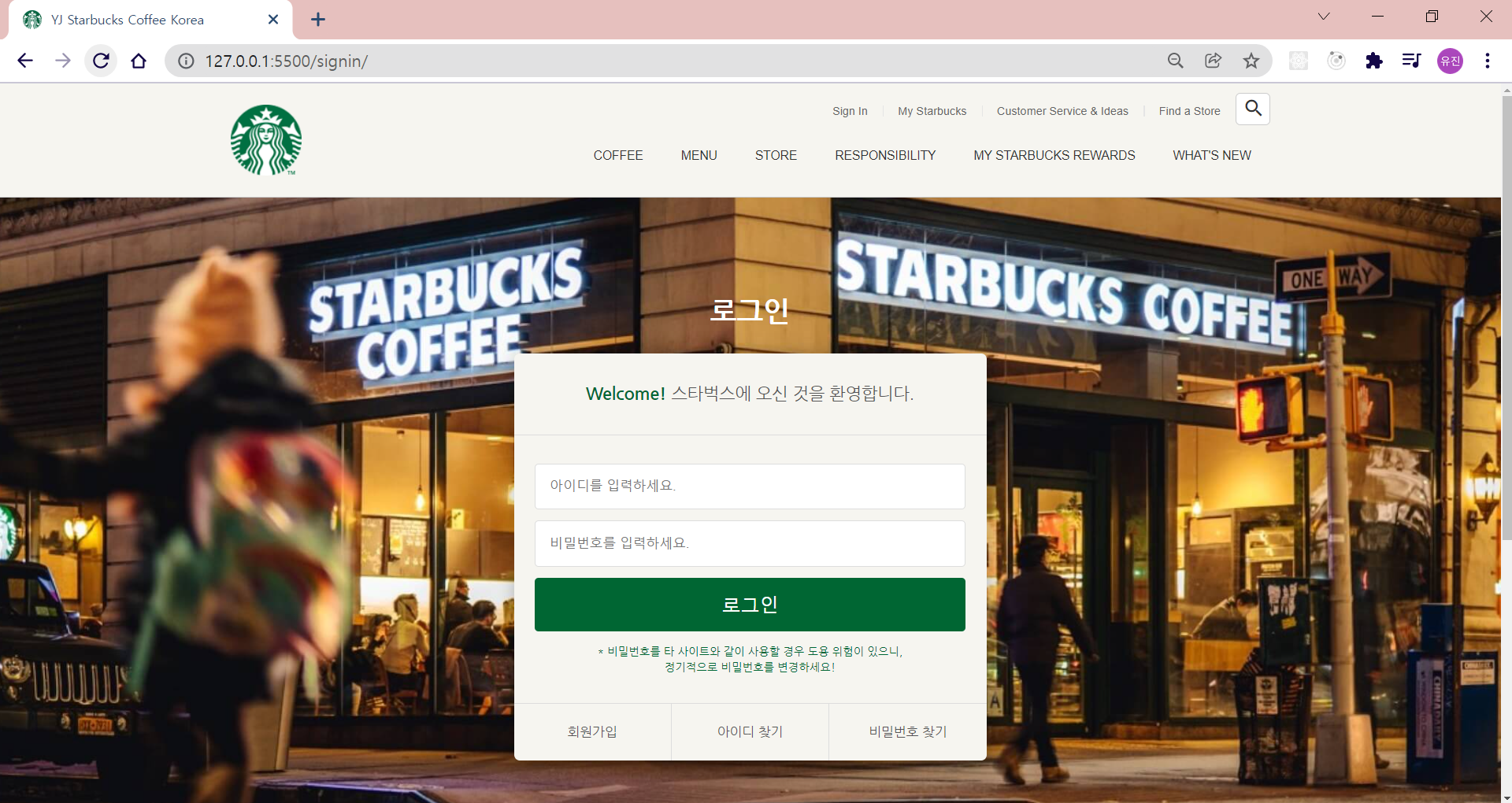
Task: Go back with the browser back arrow
Action: click(x=25, y=61)
